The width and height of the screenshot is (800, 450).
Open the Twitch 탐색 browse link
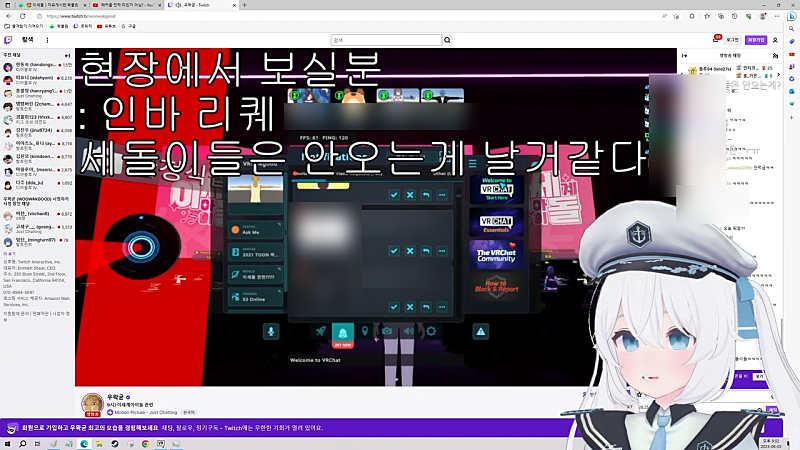tap(28, 40)
